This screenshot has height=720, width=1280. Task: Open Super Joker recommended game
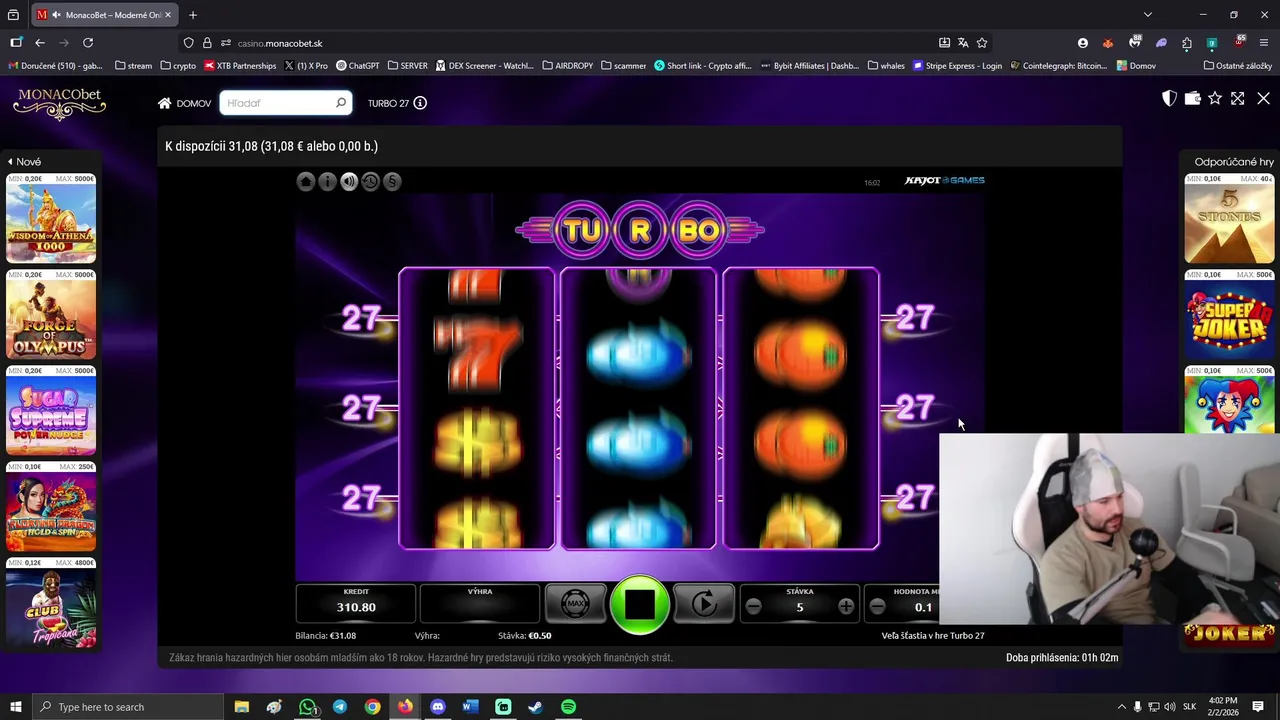1229,315
